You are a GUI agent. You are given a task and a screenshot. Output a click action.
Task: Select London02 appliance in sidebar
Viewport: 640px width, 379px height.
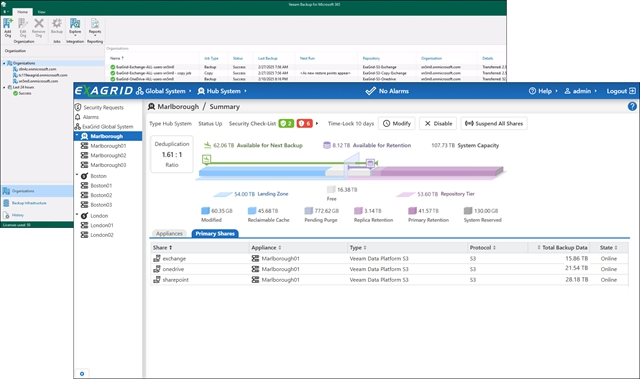click(97, 235)
